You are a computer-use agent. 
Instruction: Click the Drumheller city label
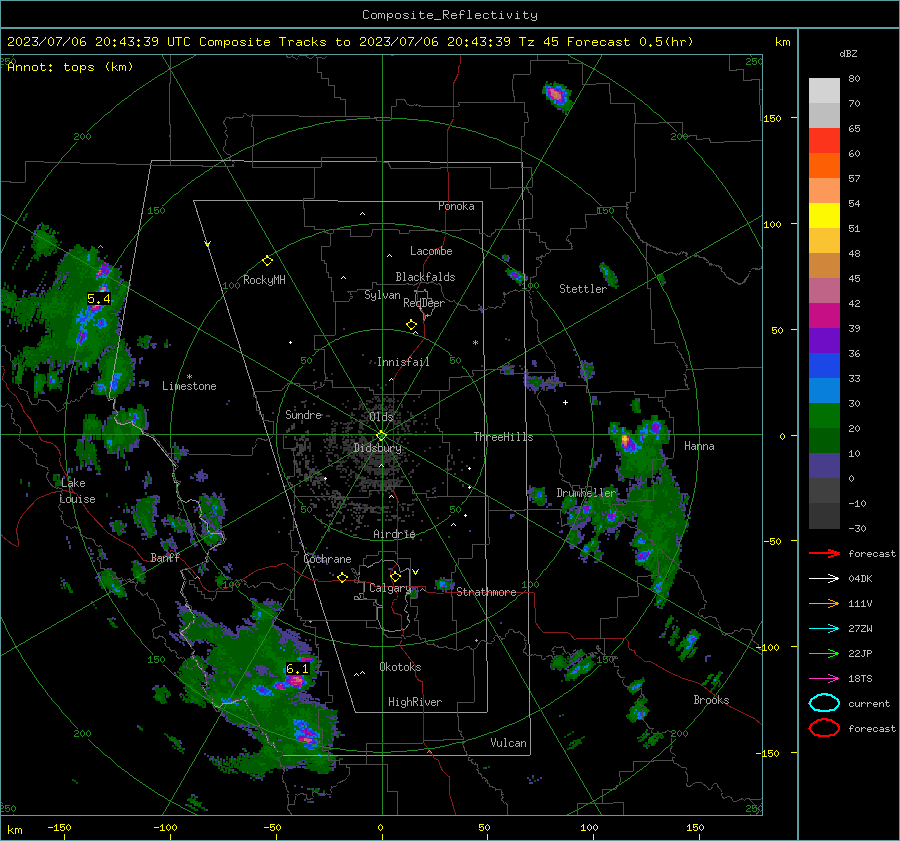(586, 493)
